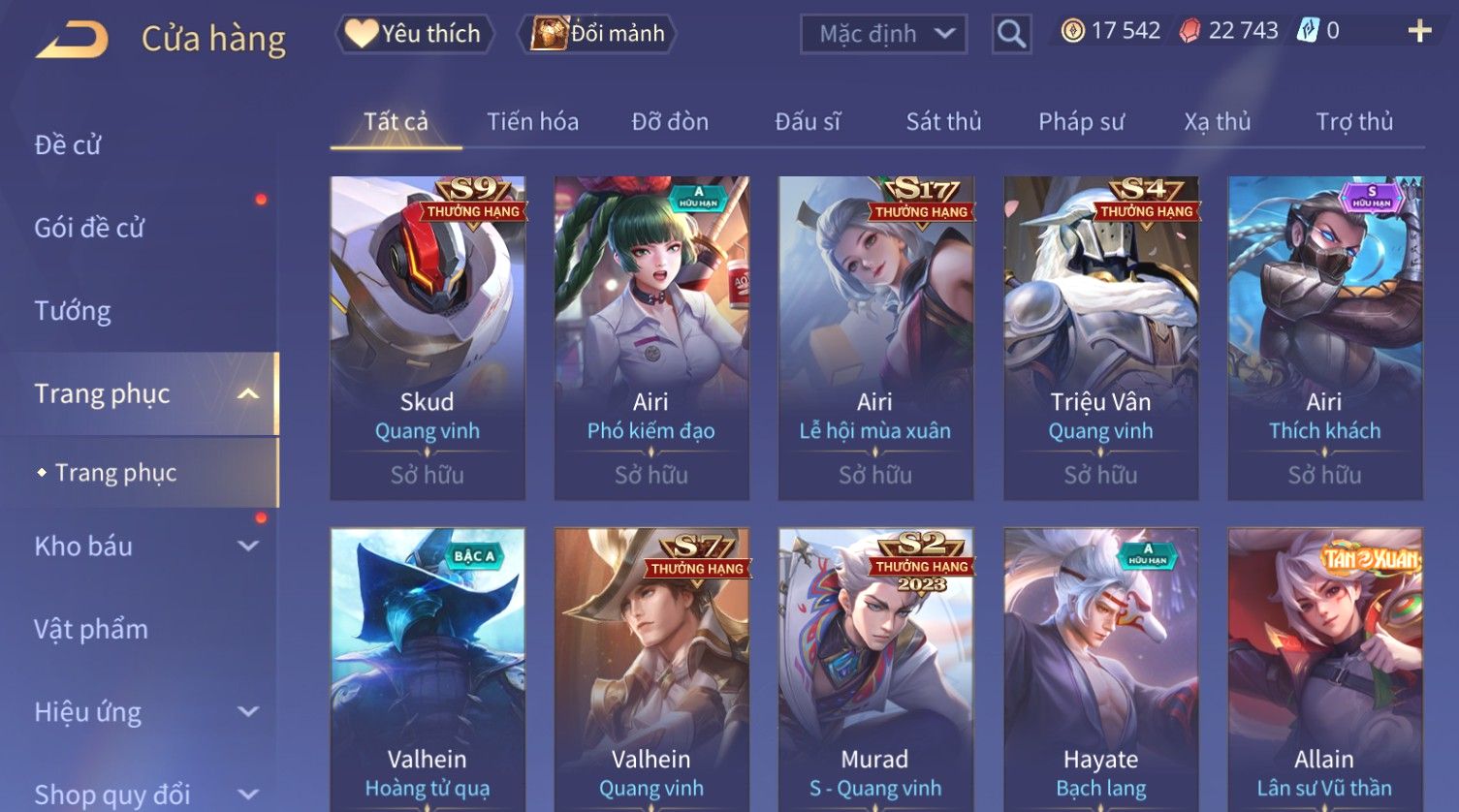Click the red ruby currency icon
The image size is (1459, 812).
[x=1189, y=31]
